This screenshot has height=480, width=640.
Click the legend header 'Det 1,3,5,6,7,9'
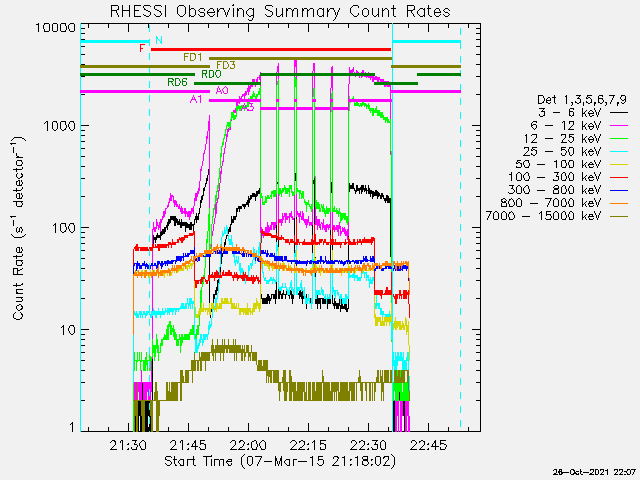[x=582, y=100]
